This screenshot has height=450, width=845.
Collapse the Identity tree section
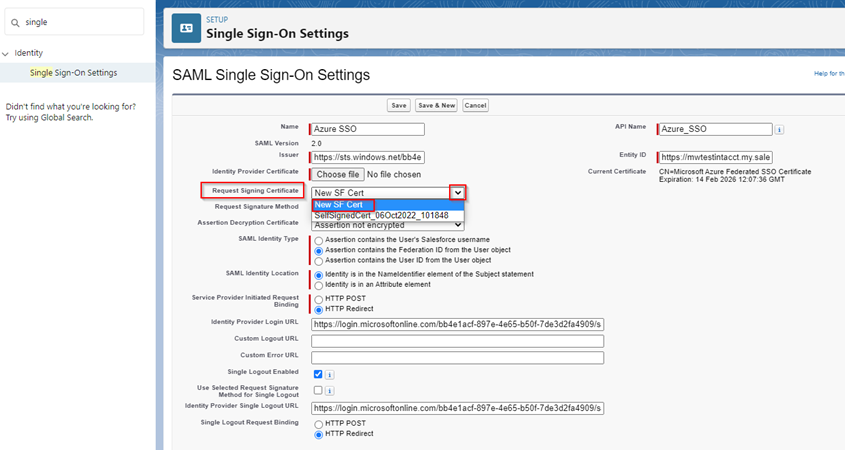(5, 53)
